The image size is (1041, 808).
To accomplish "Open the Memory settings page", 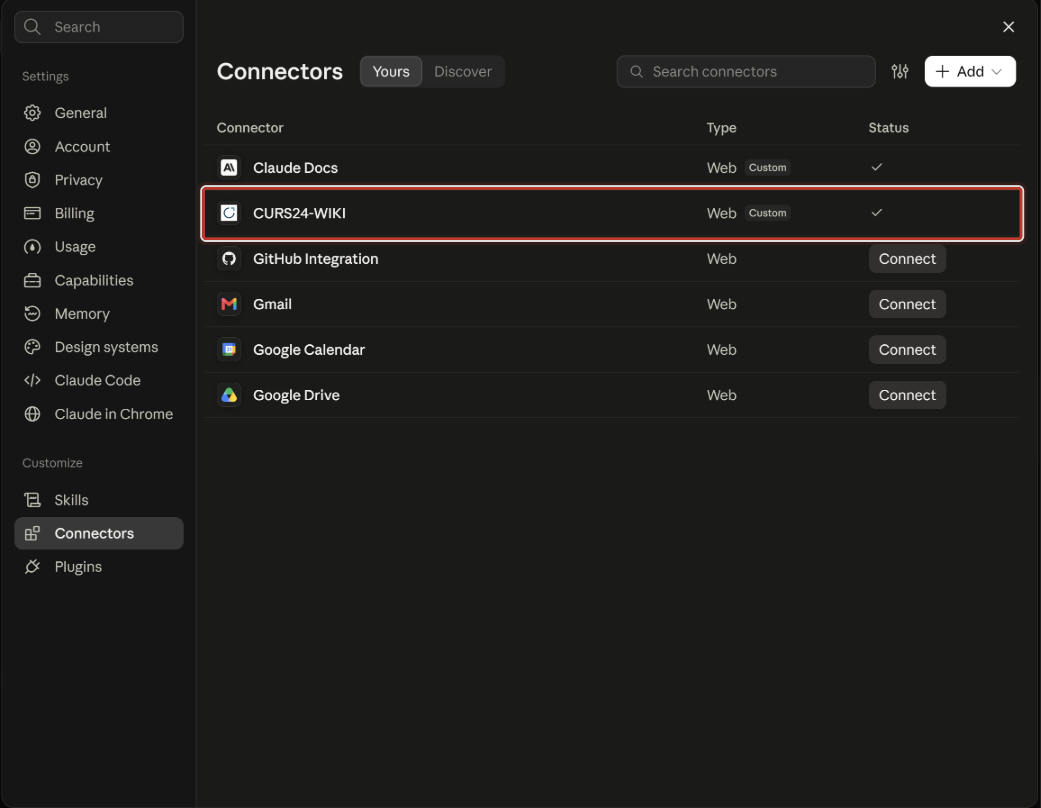I will (x=99, y=313).
